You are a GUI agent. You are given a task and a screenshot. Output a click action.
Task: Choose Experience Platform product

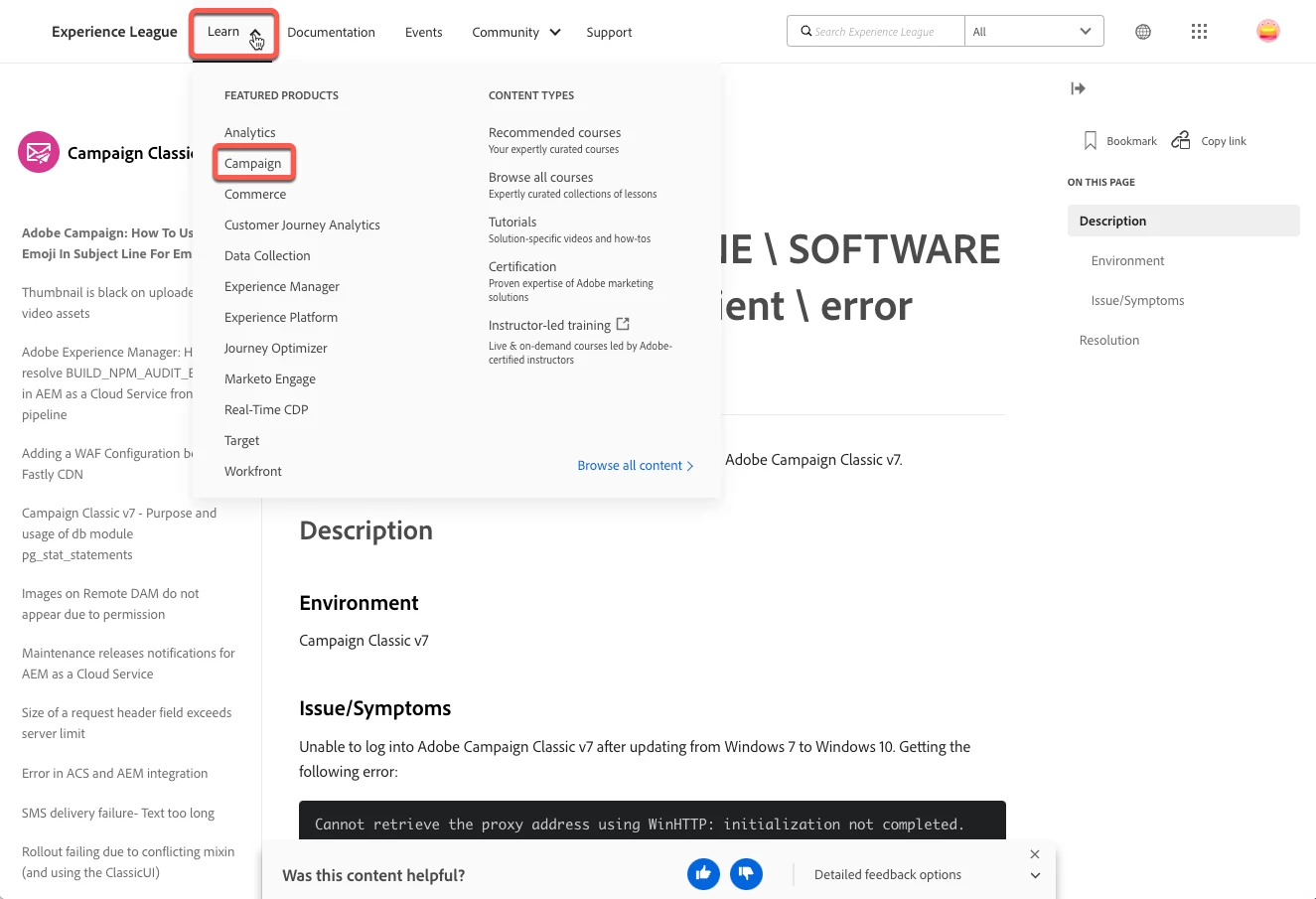(281, 317)
